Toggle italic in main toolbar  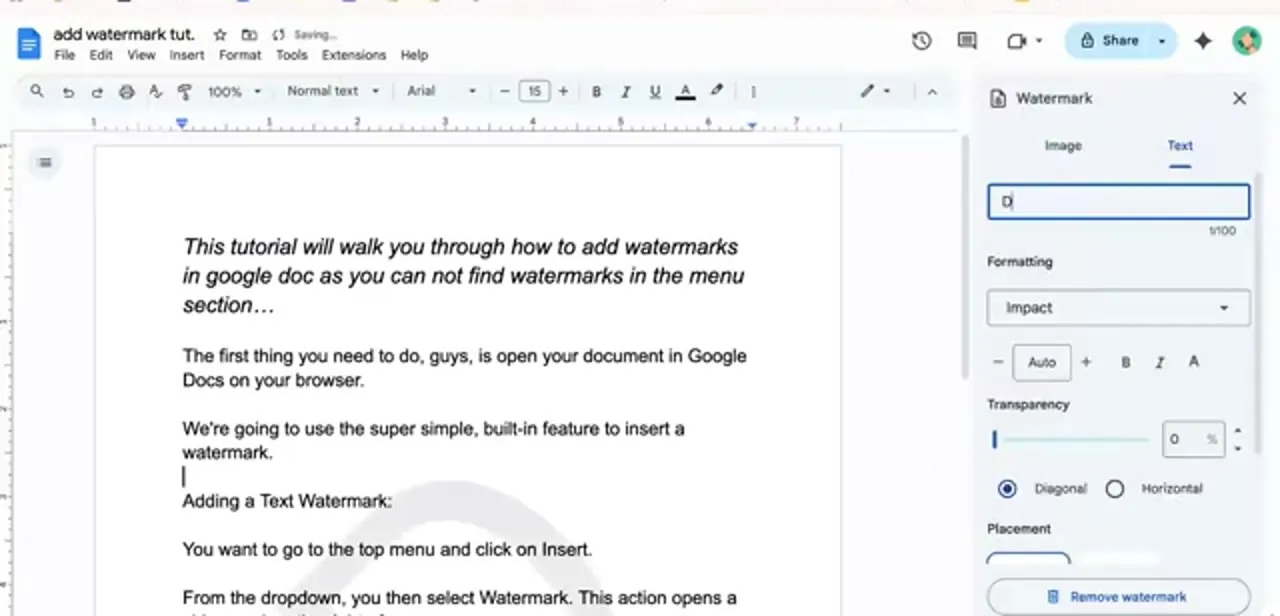(625, 92)
